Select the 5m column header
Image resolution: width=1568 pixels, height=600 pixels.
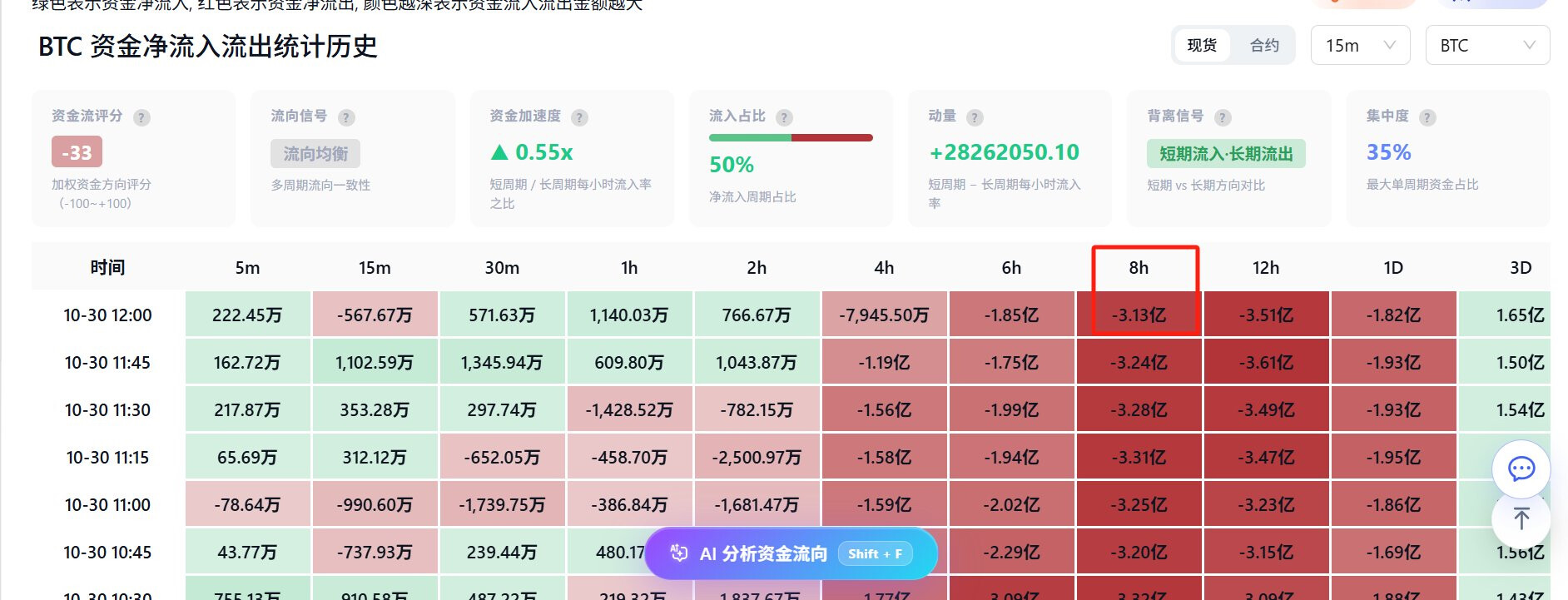click(247, 267)
